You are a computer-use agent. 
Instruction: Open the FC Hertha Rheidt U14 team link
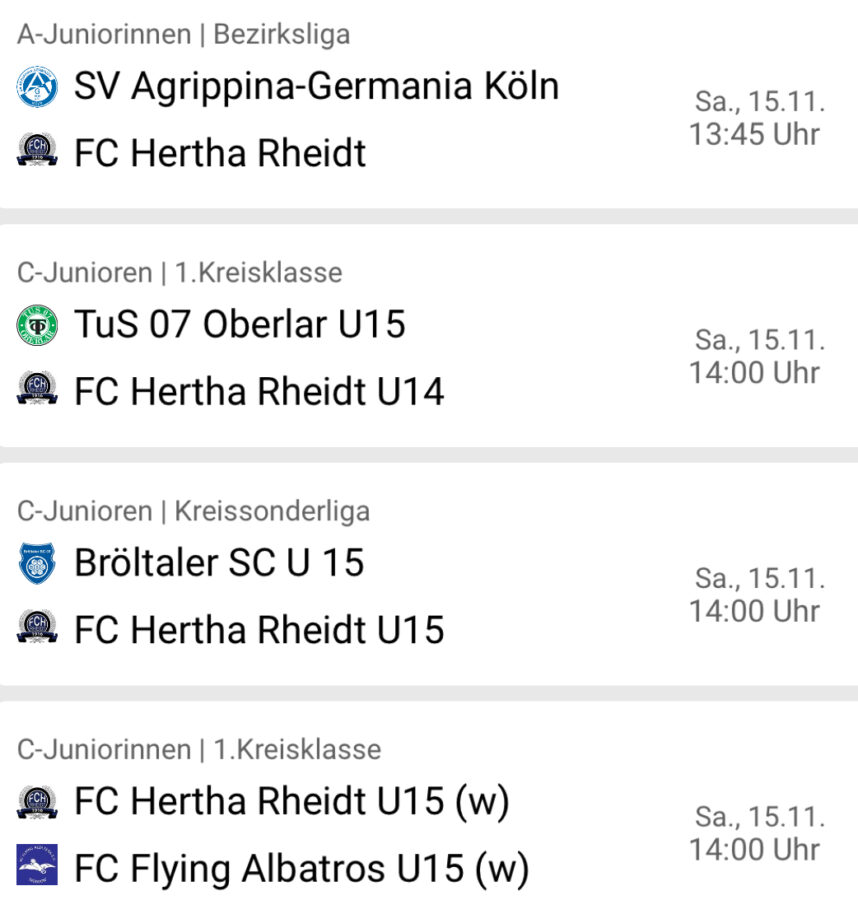(x=259, y=391)
